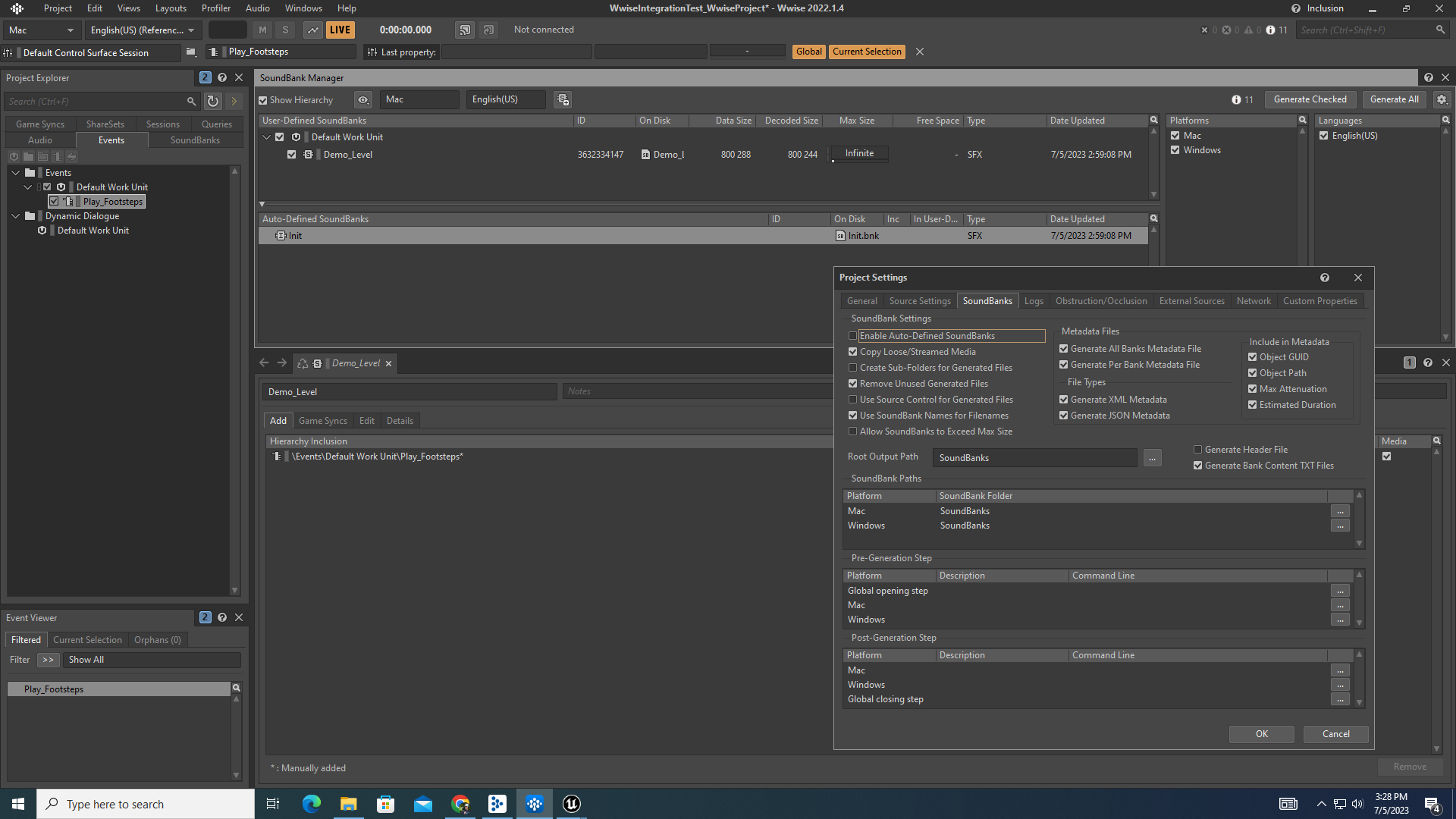Open SoundBank Manager settings gear
Screen dimensions: 1456x819
coord(1442,99)
